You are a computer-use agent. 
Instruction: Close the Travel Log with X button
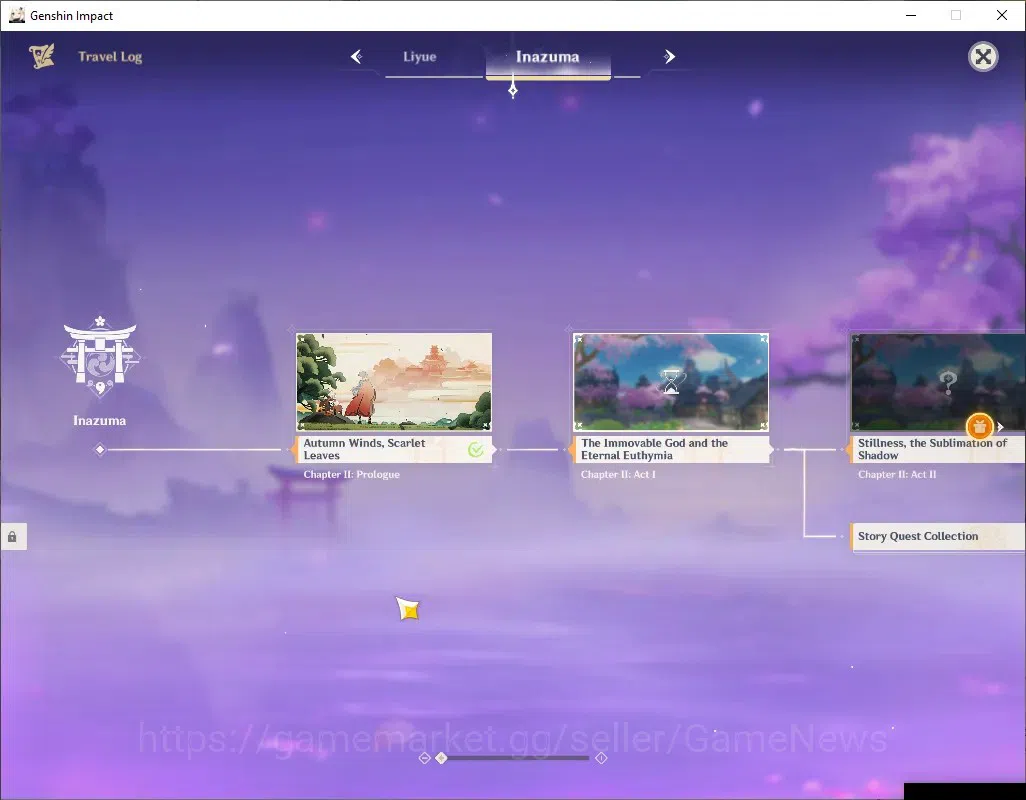pyautogui.click(x=983, y=56)
